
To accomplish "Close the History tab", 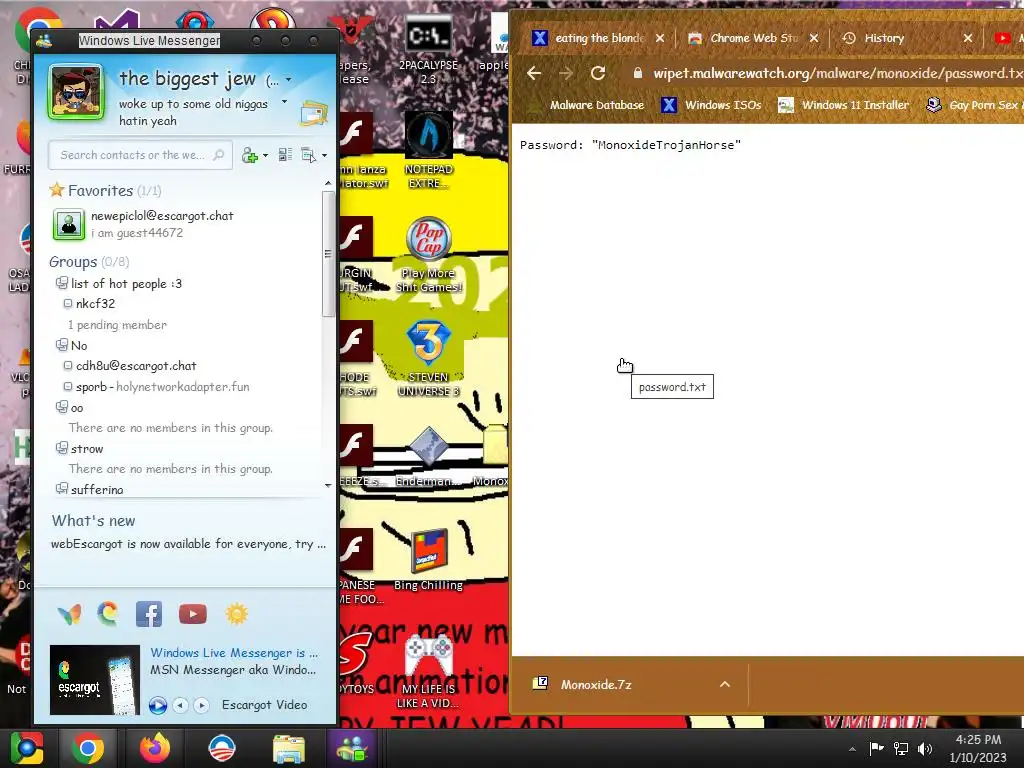I will (968, 38).
